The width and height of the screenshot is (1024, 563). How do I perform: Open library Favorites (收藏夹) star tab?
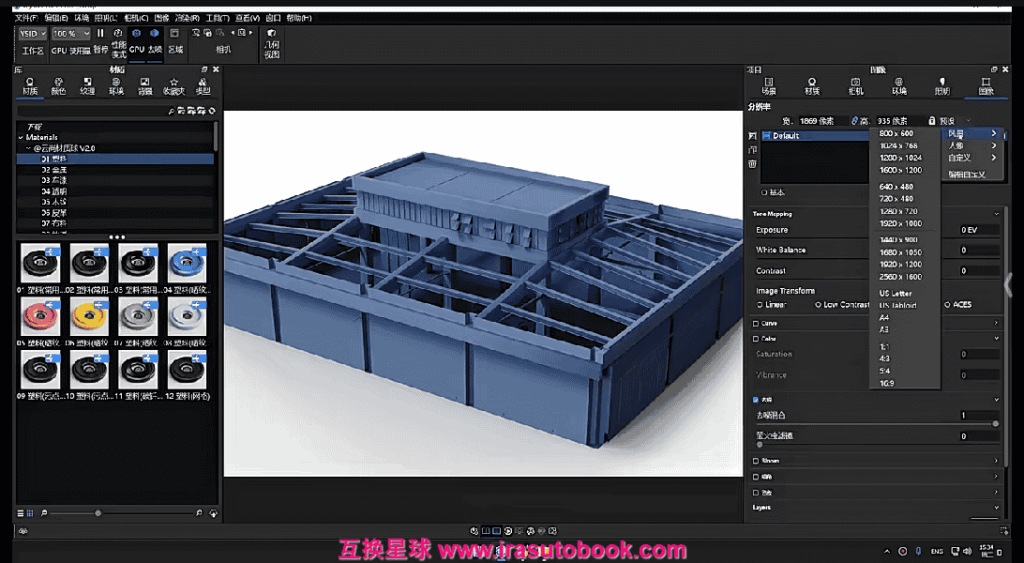[174, 86]
